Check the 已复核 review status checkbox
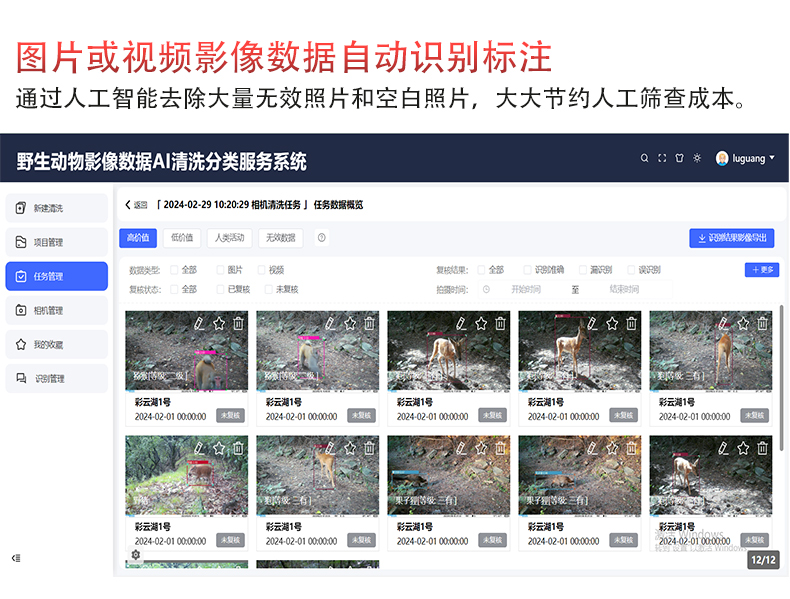 pos(220,289)
